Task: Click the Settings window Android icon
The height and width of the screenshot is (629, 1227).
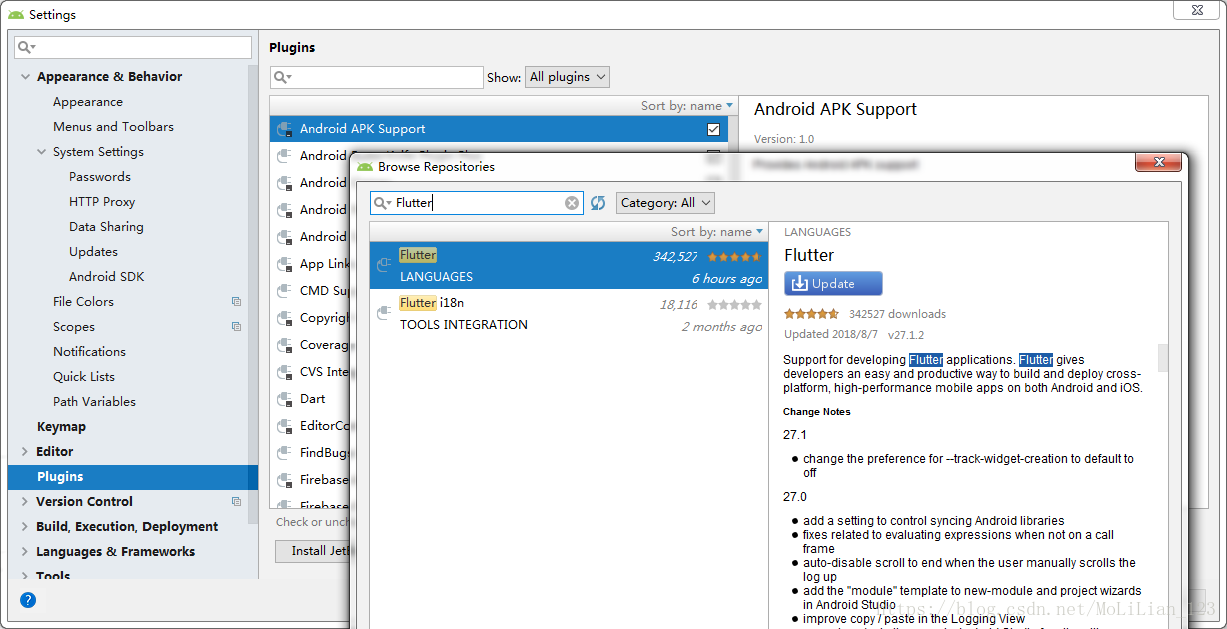Action: click(16, 15)
